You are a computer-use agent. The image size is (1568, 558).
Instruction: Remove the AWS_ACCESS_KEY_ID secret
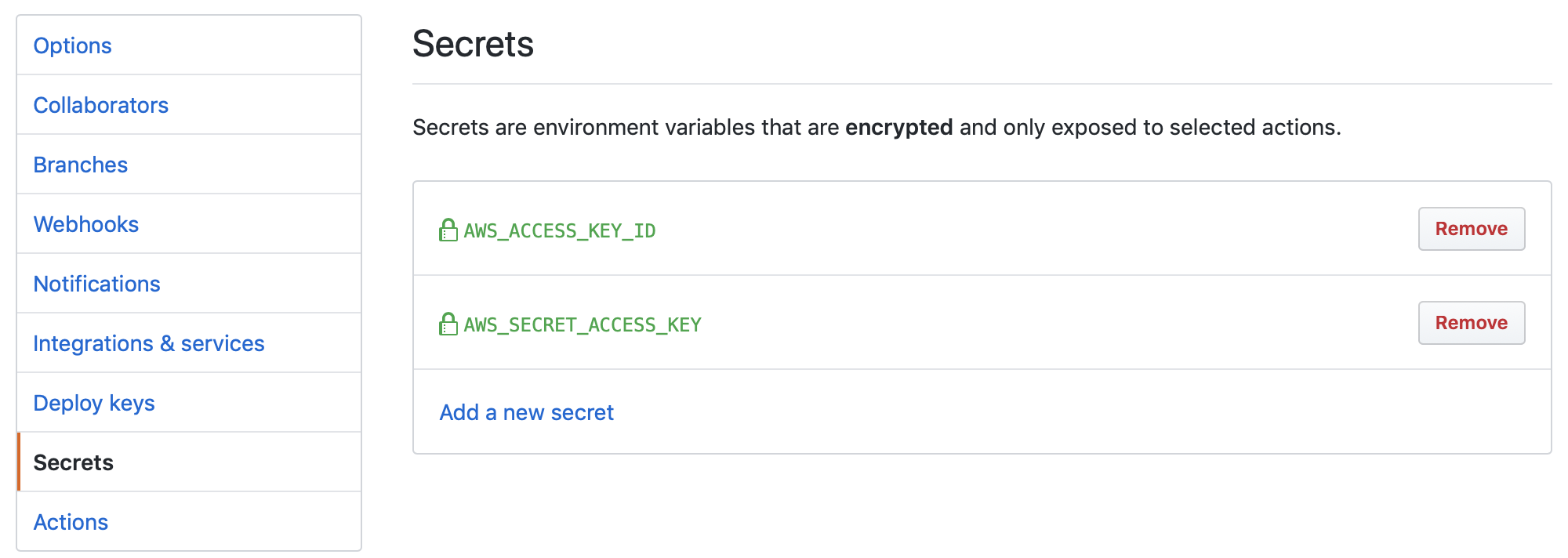1471,229
